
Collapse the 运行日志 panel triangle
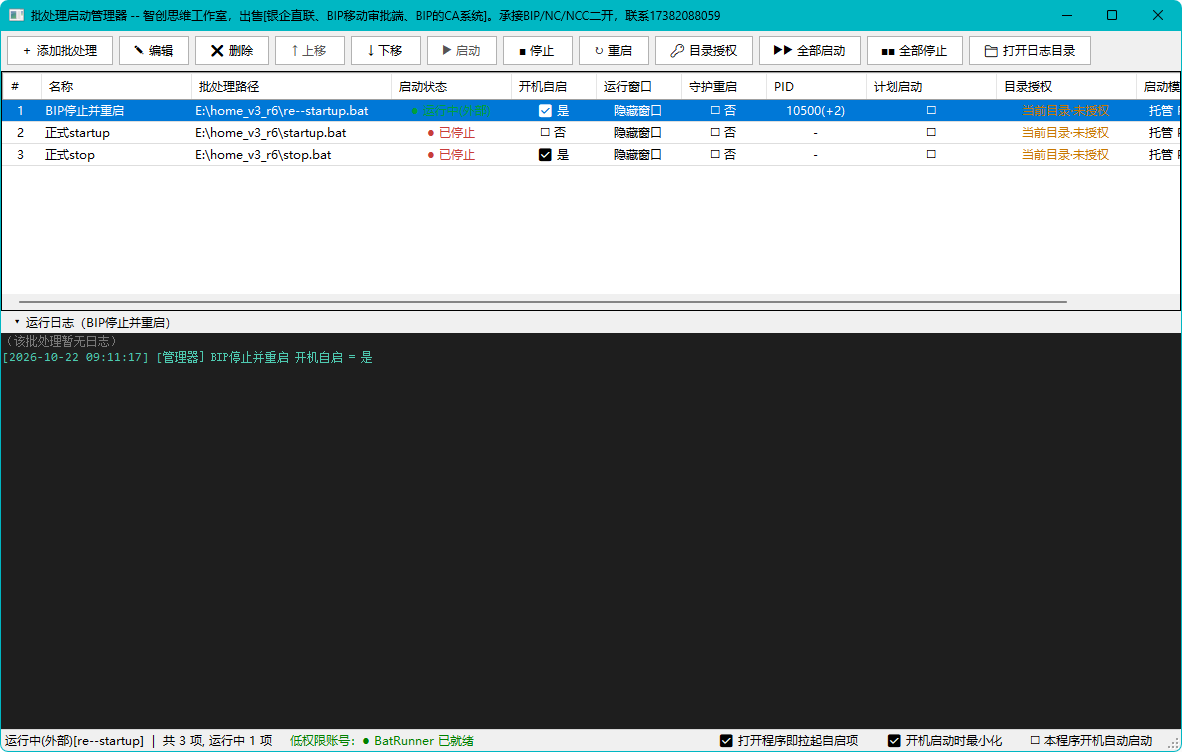pos(17,323)
